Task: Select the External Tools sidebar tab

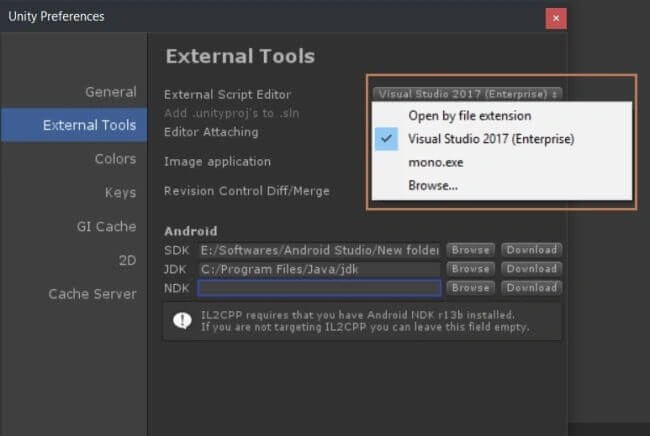Action: coord(74,125)
